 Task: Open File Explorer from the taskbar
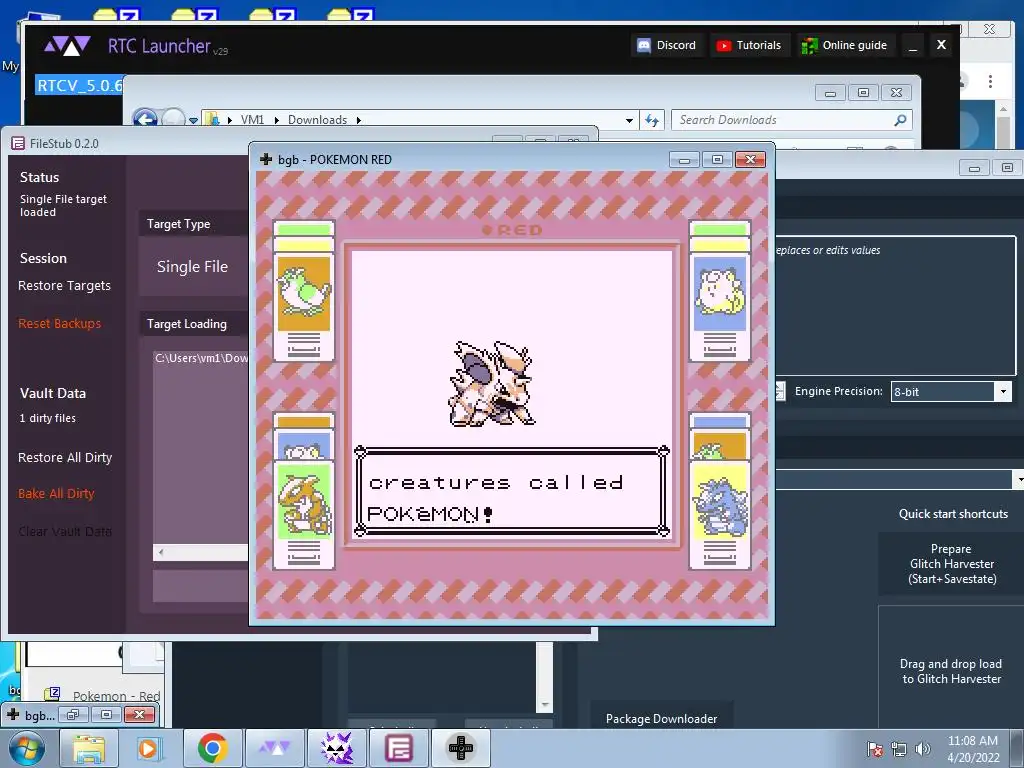89,748
